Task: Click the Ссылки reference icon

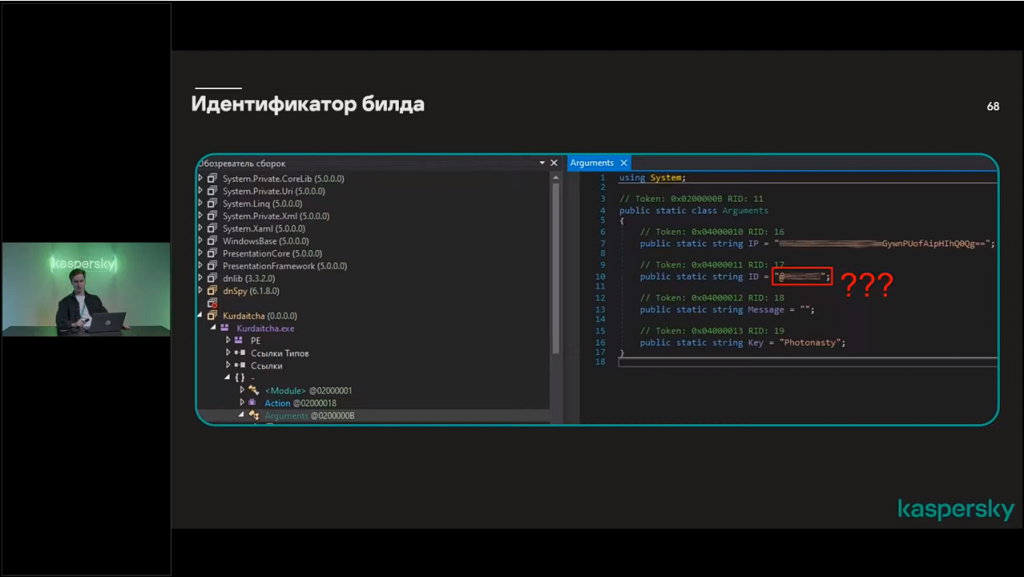Action: [x=240, y=365]
